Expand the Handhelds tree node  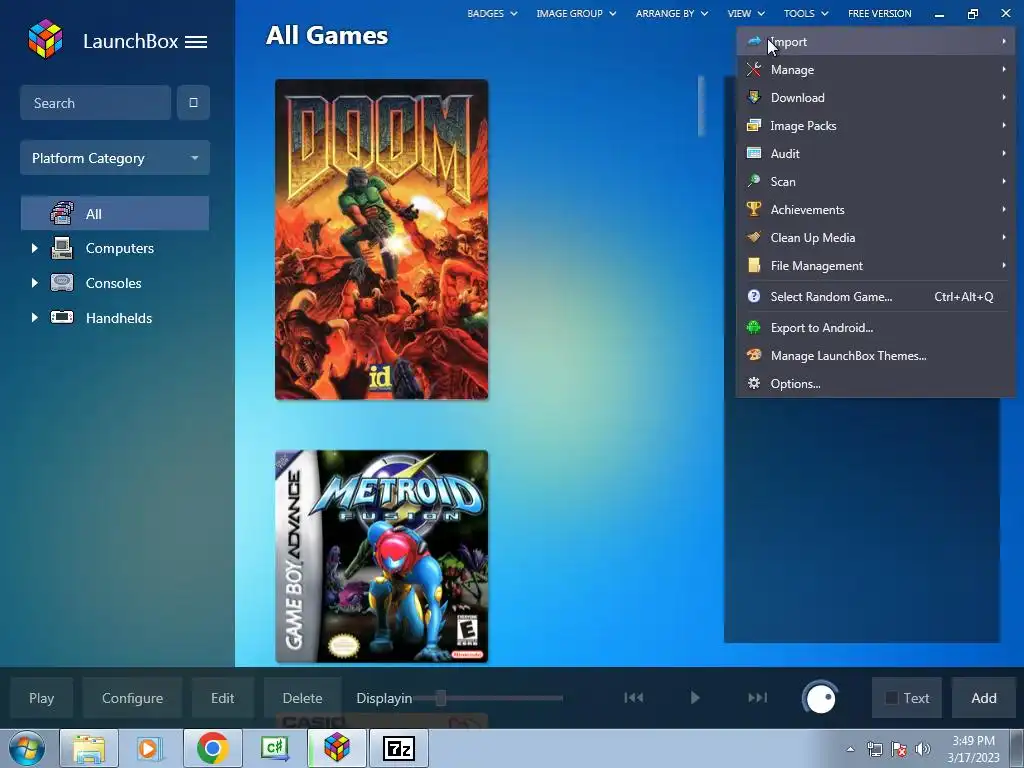35,317
